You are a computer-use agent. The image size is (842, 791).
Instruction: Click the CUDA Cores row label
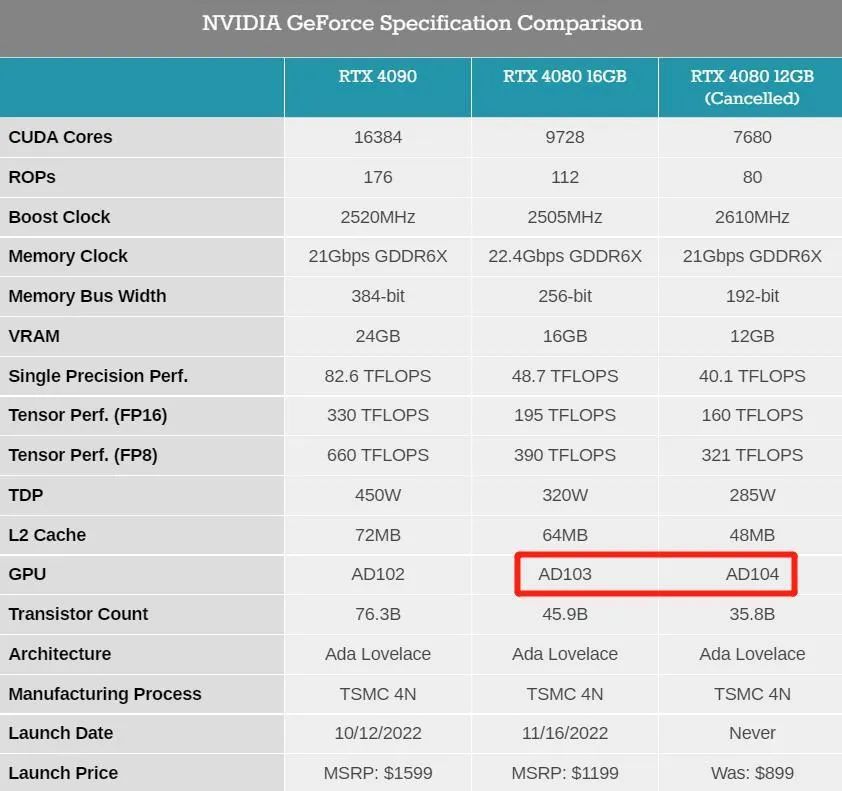[60, 137]
